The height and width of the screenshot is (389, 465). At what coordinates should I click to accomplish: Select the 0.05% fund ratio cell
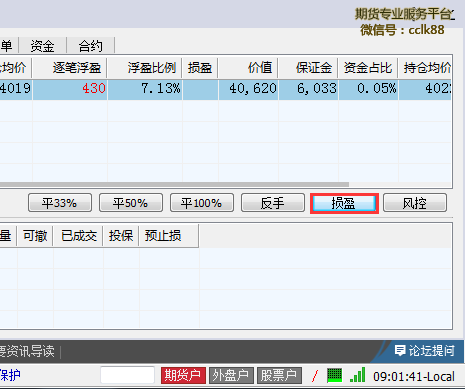pos(377,89)
